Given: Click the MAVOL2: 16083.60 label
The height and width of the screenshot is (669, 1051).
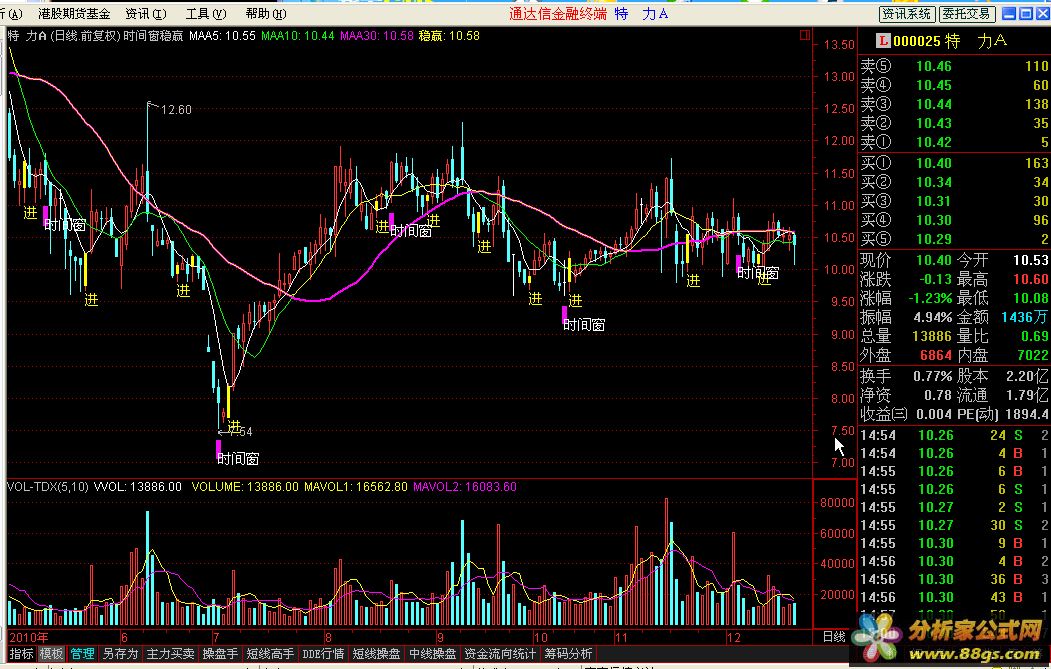Looking at the screenshot, I should point(465,487).
